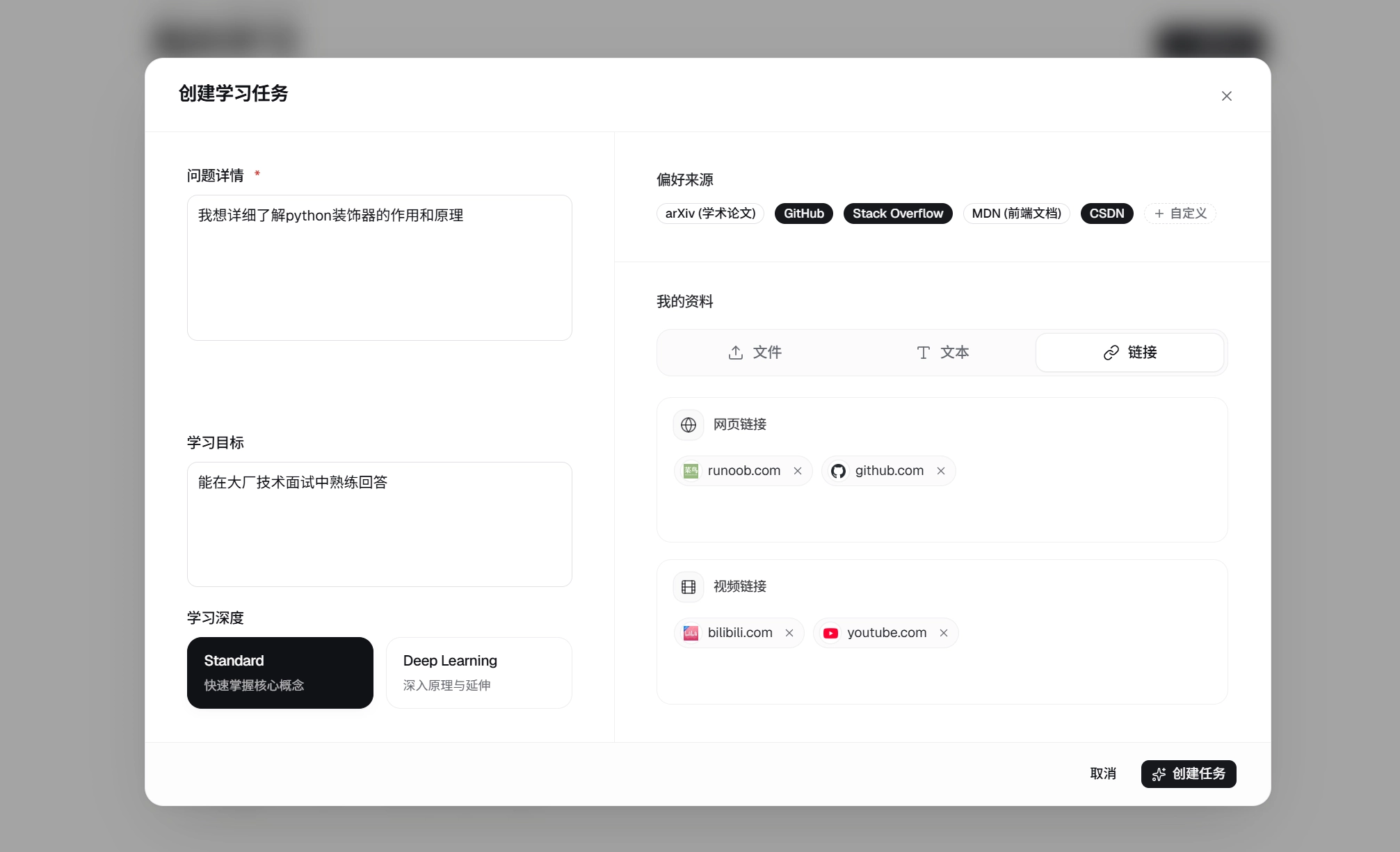Click the 我的资料 heading
Screen dimensions: 1400x852
point(685,301)
